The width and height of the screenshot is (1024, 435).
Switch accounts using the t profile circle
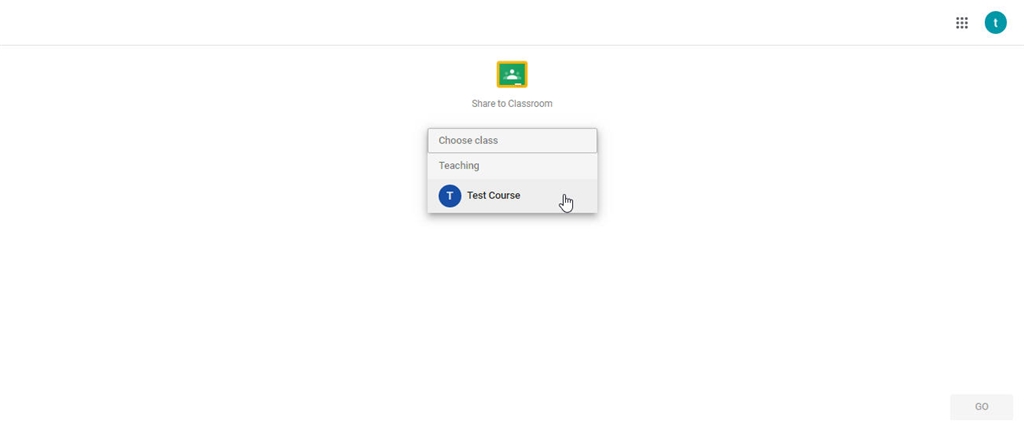point(995,23)
